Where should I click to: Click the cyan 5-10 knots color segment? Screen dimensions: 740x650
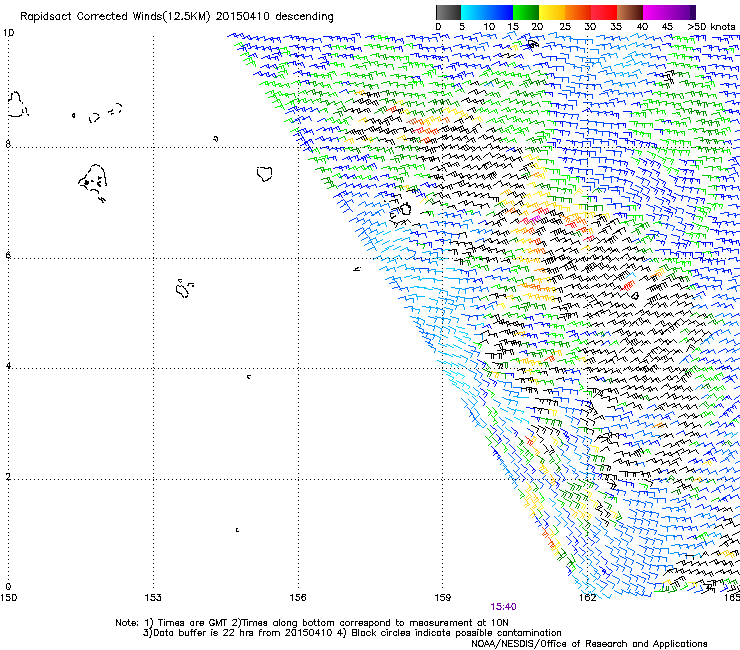point(474,12)
